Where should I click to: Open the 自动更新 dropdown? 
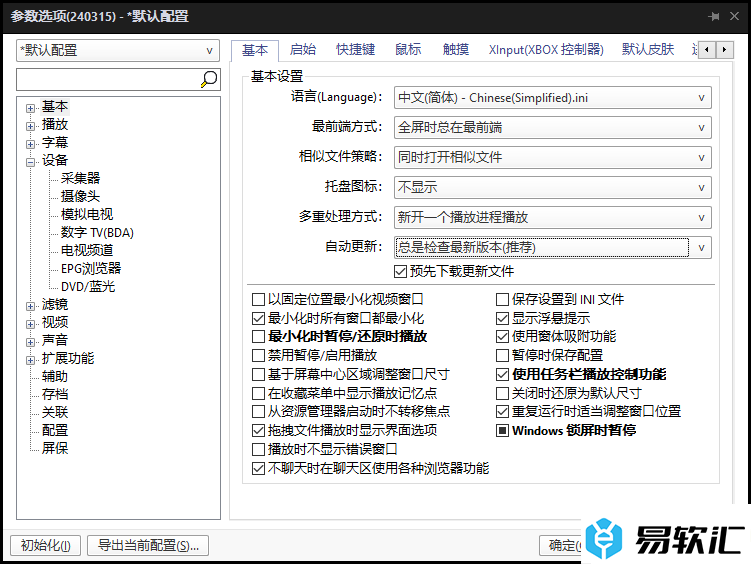coord(552,247)
